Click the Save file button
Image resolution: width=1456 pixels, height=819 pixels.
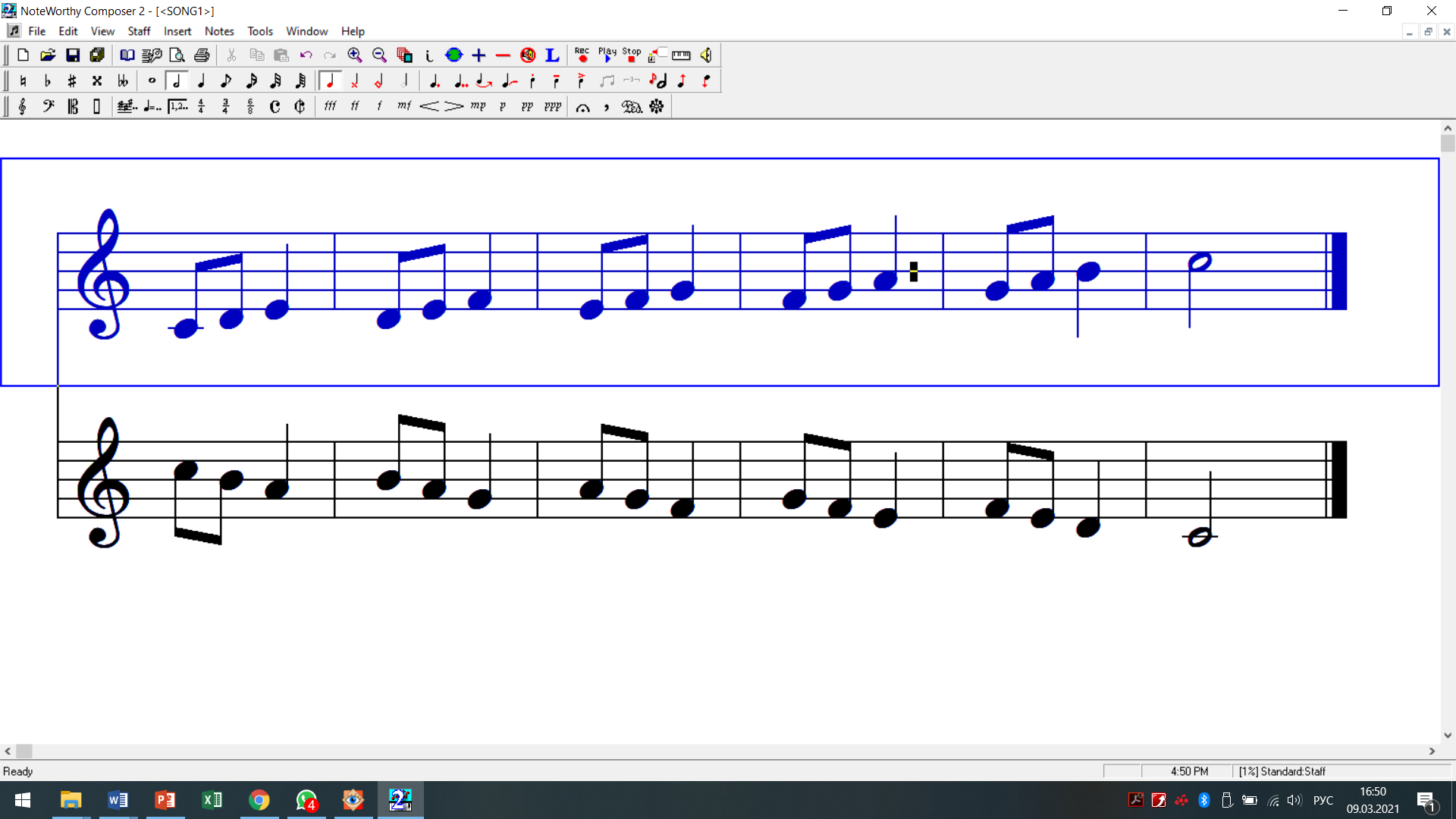(73, 55)
